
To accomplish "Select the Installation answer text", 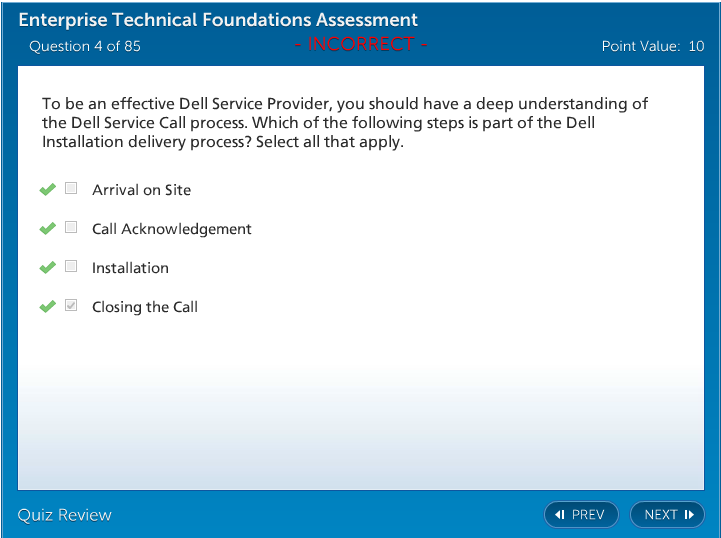I will [130, 268].
